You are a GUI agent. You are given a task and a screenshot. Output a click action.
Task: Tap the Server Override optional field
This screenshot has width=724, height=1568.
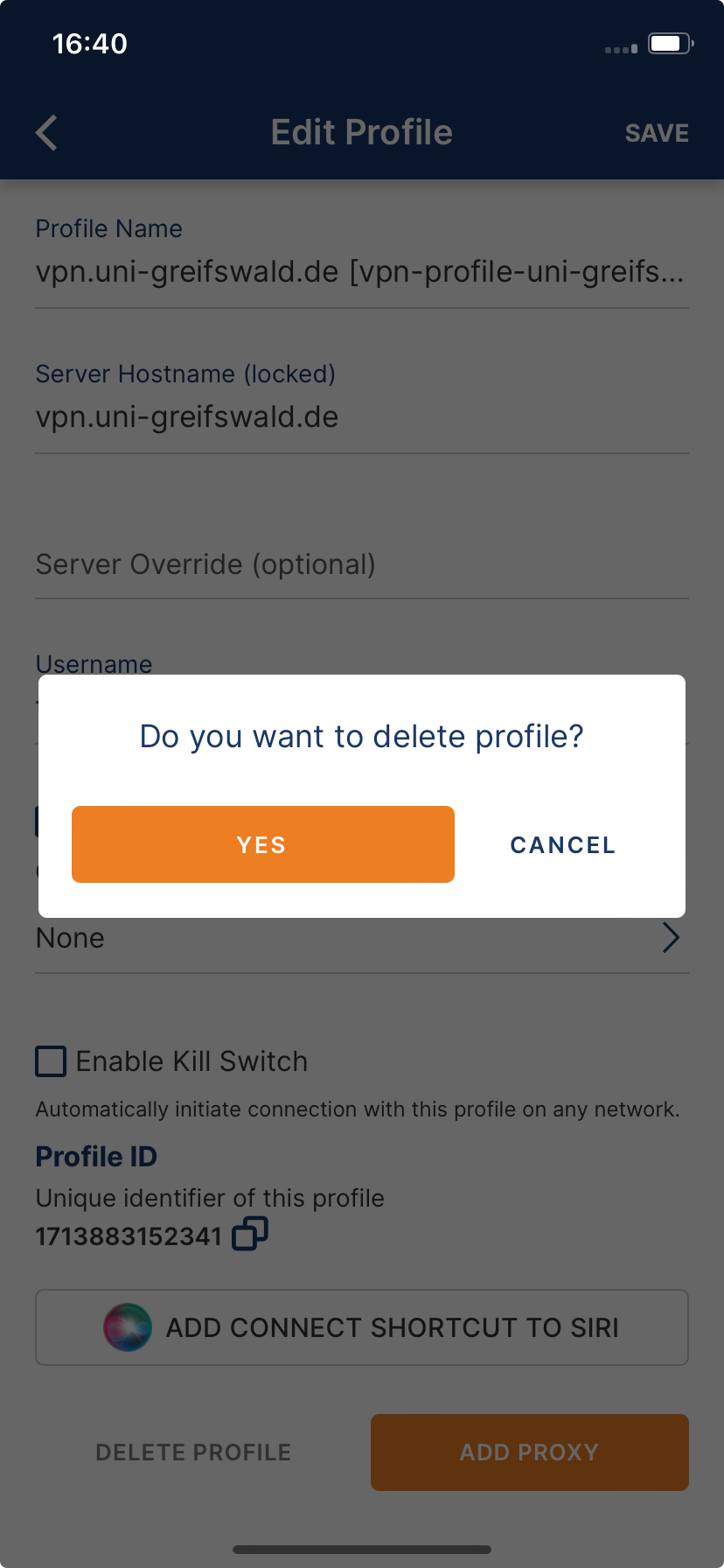coord(360,564)
